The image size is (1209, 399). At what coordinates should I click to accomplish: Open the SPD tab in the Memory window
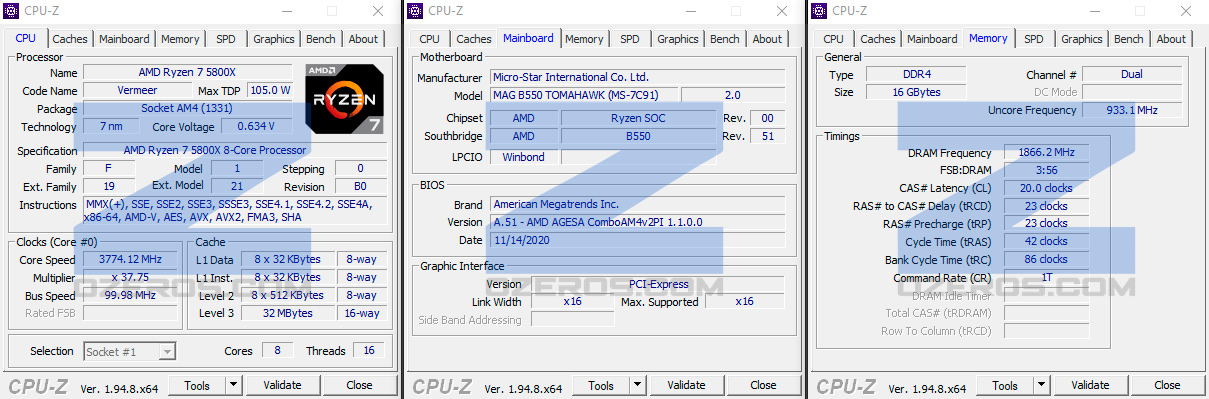tap(1034, 39)
